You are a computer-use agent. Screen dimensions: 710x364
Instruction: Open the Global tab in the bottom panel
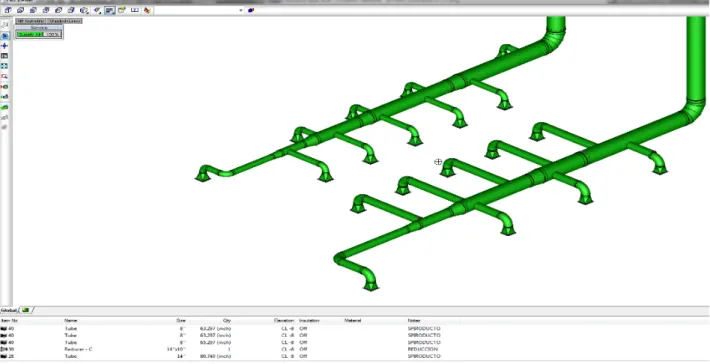(9, 310)
